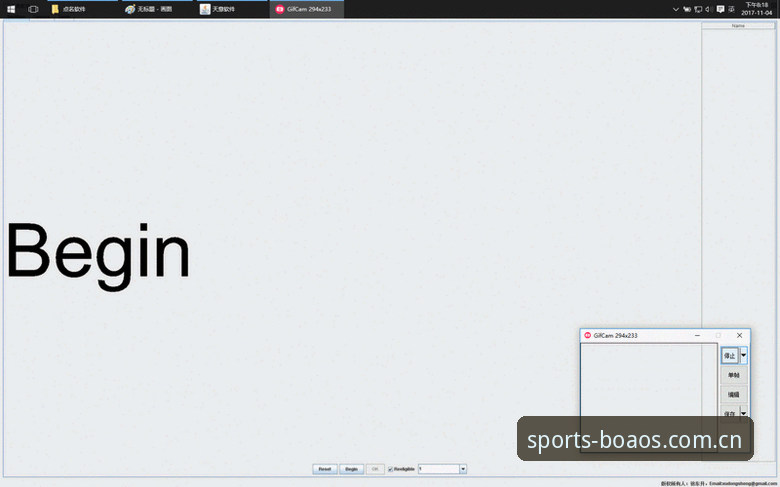Open the Task View icon
The width and height of the screenshot is (780, 487).
[x=33, y=9]
